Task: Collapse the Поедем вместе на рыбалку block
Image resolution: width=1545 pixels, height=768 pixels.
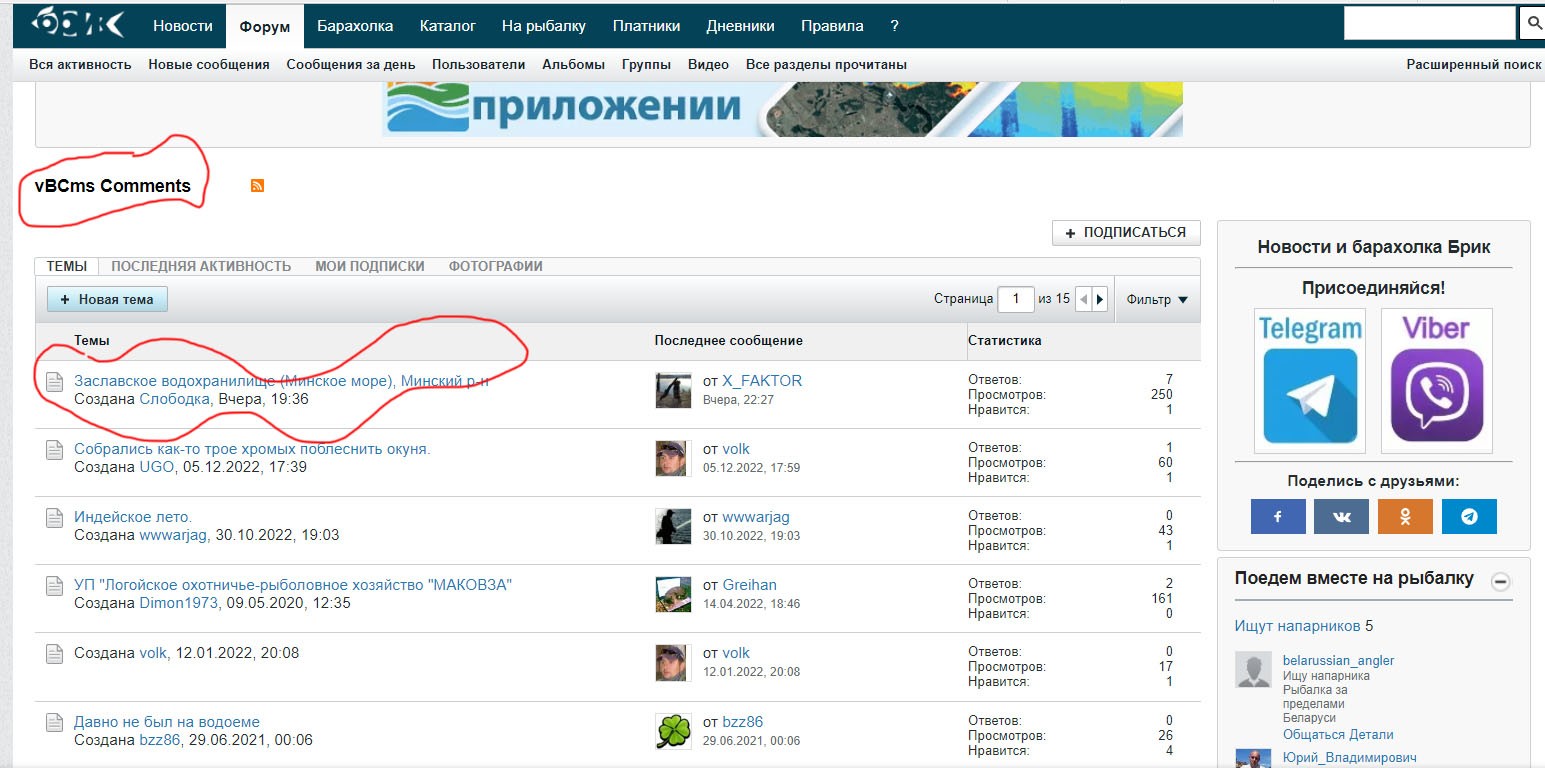Action: click(x=1500, y=581)
